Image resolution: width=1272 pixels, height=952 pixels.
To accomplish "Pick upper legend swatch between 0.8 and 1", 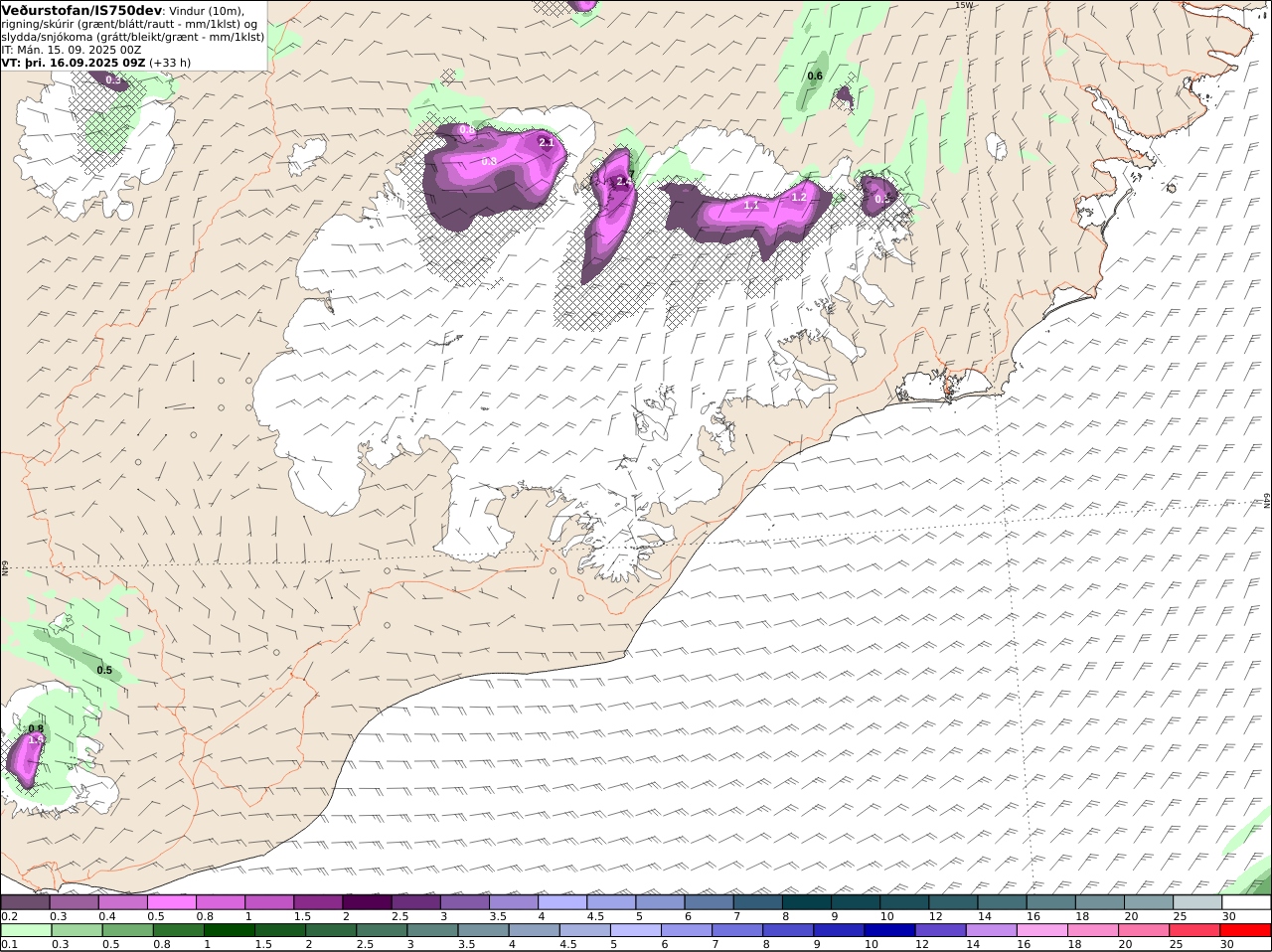I will (x=220, y=902).
